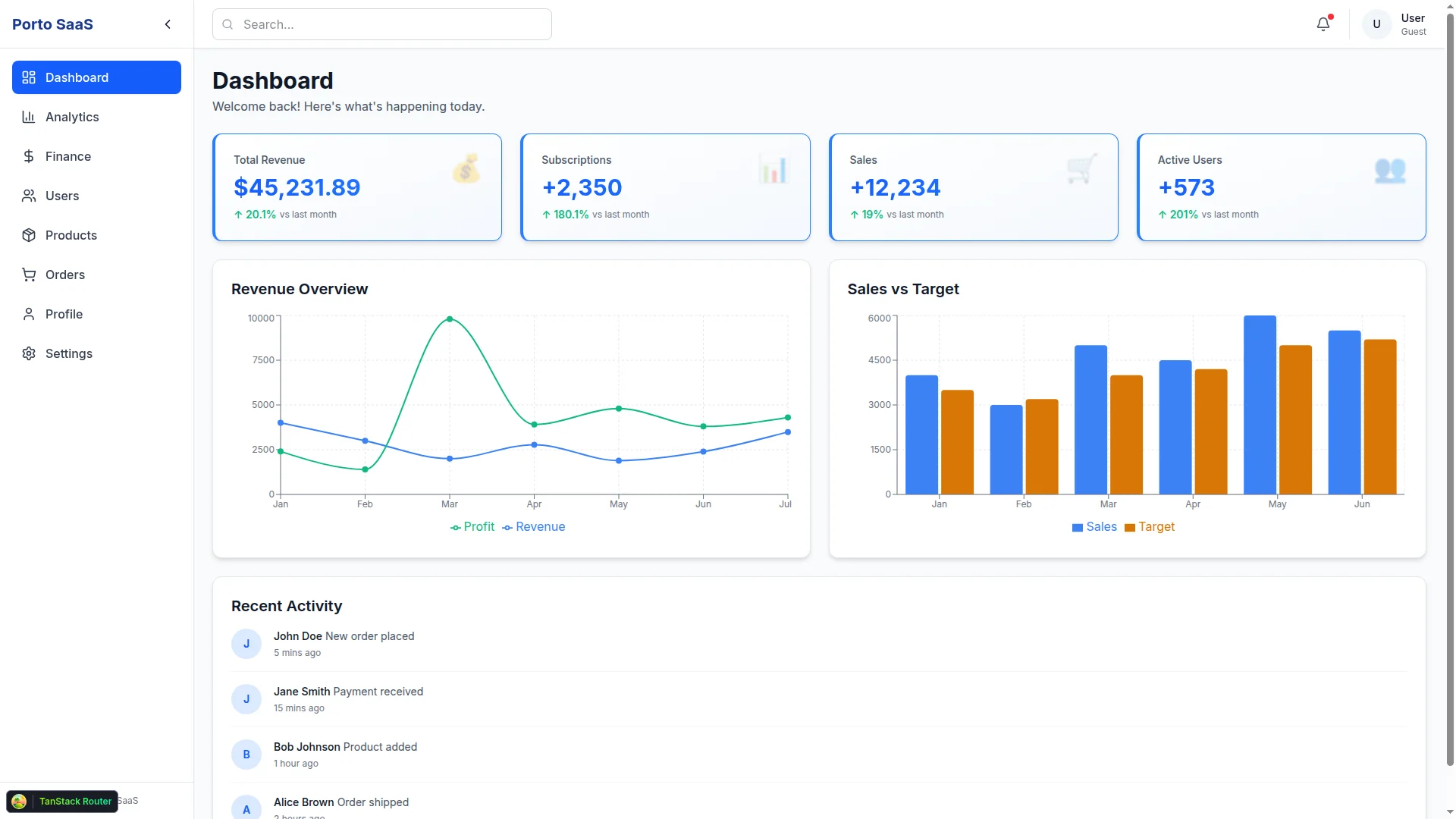Click the Orders shopping cart icon

point(29,275)
